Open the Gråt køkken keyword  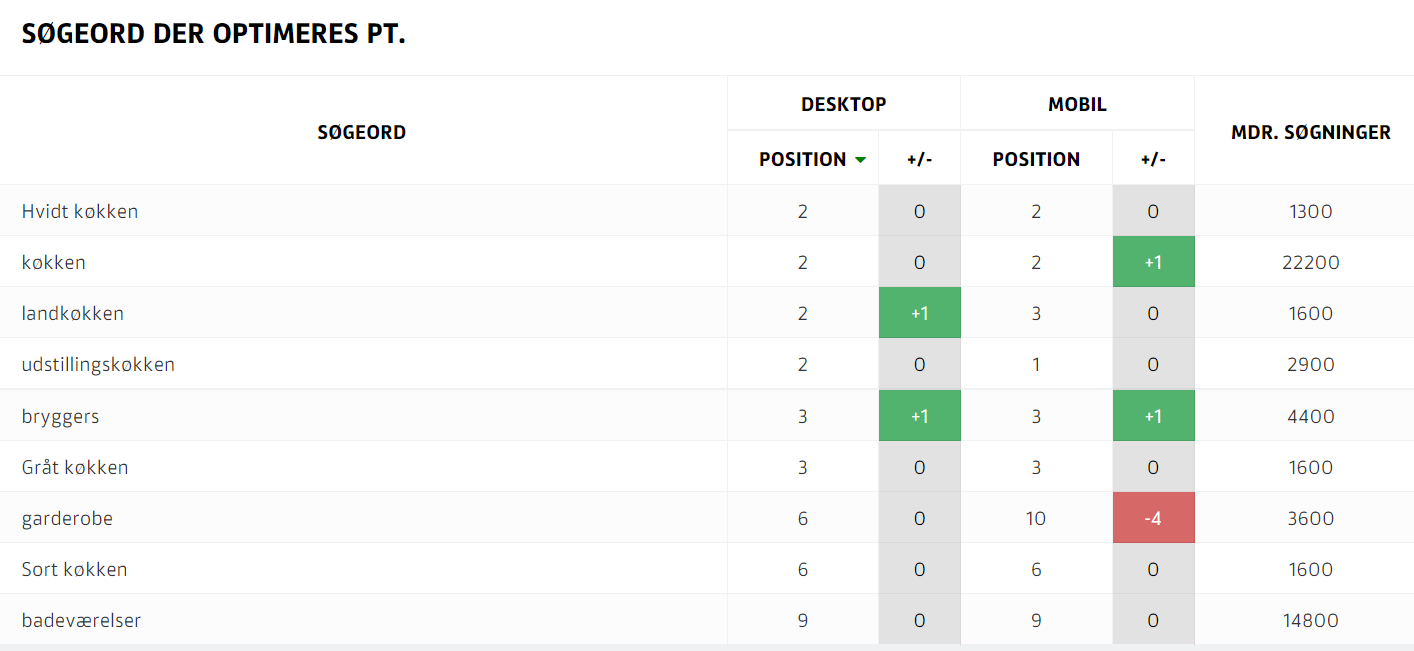(x=75, y=467)
